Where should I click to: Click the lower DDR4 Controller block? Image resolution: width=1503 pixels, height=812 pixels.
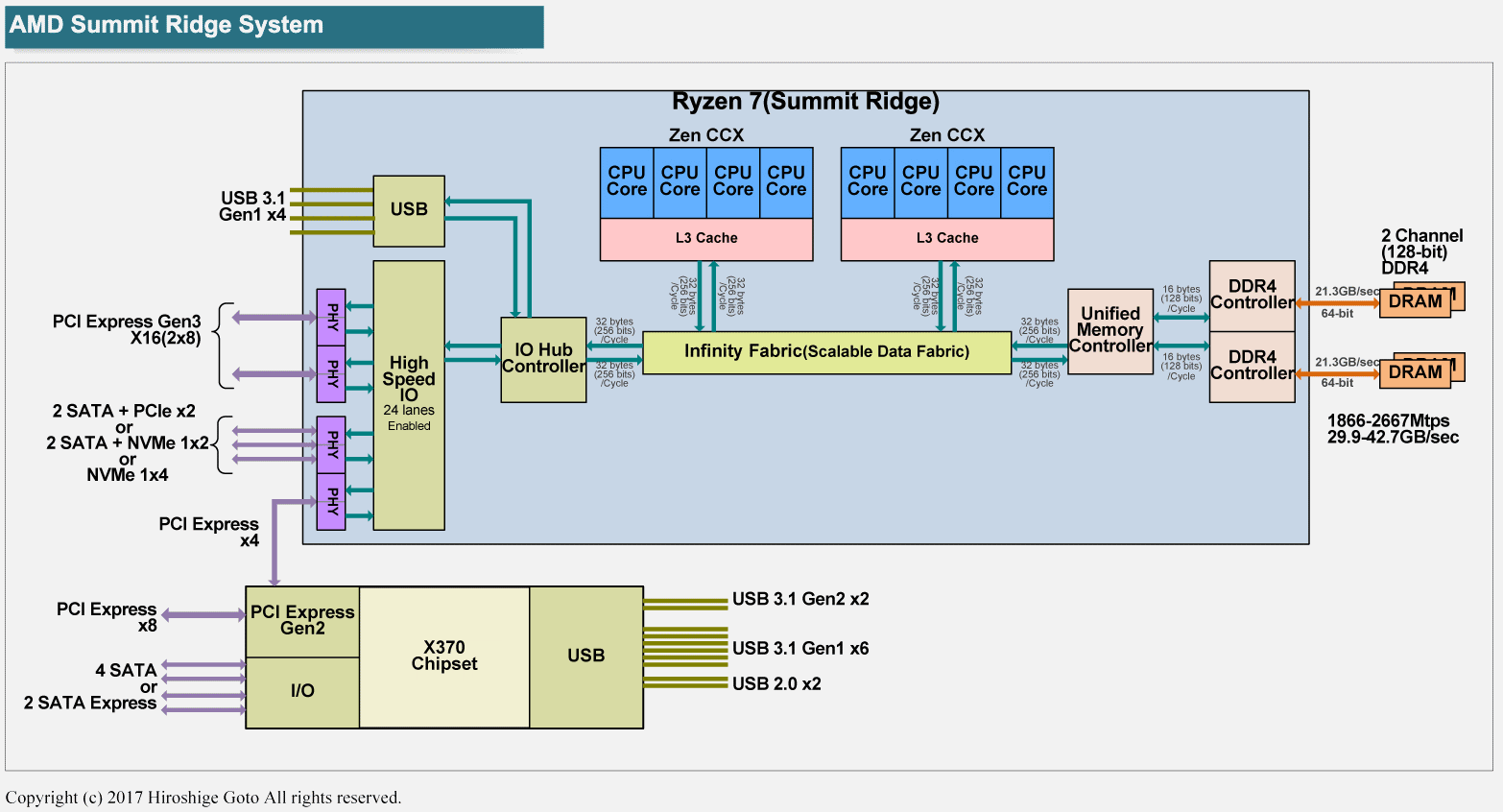coord(1252,367)
